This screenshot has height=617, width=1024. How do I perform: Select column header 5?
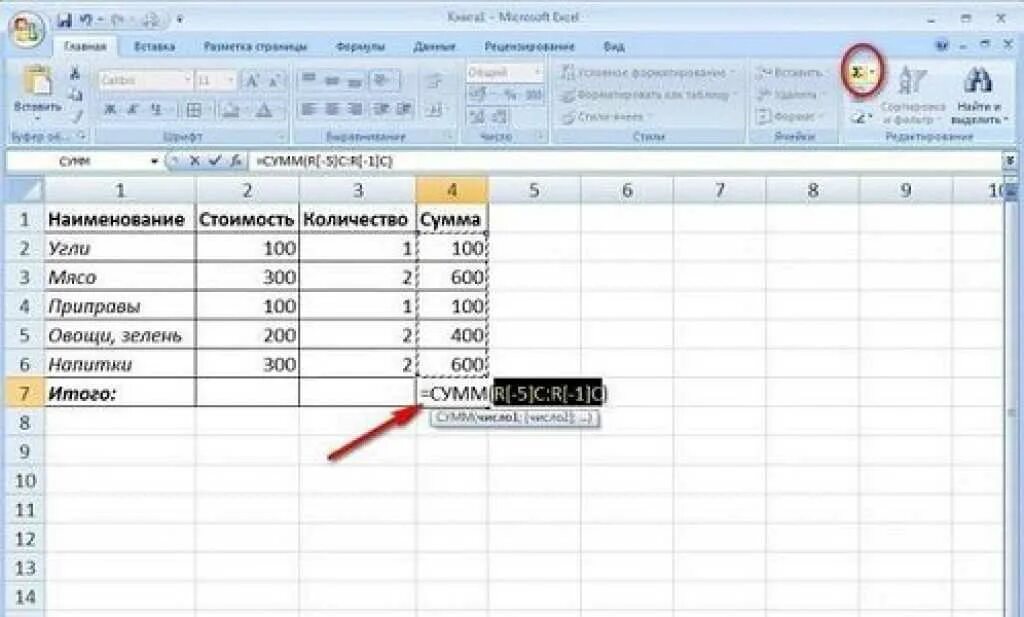534,190
